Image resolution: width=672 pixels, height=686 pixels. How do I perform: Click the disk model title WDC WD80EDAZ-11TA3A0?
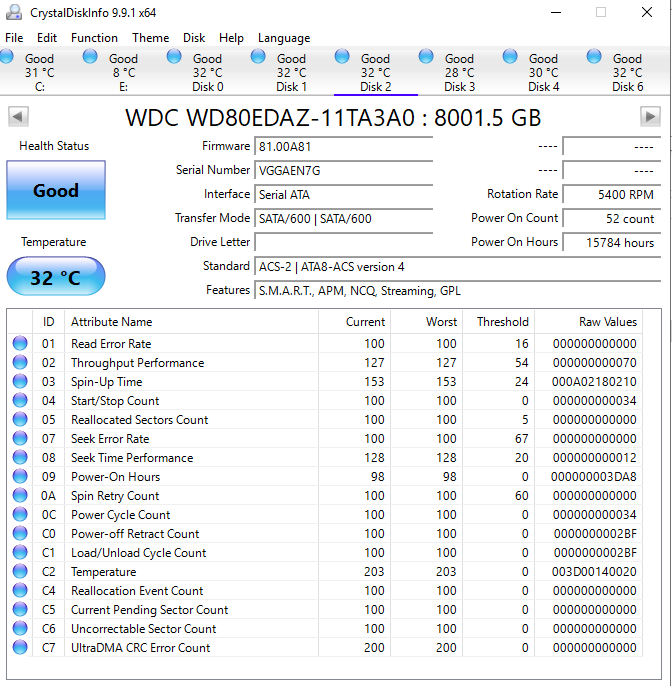coord(333,117)
